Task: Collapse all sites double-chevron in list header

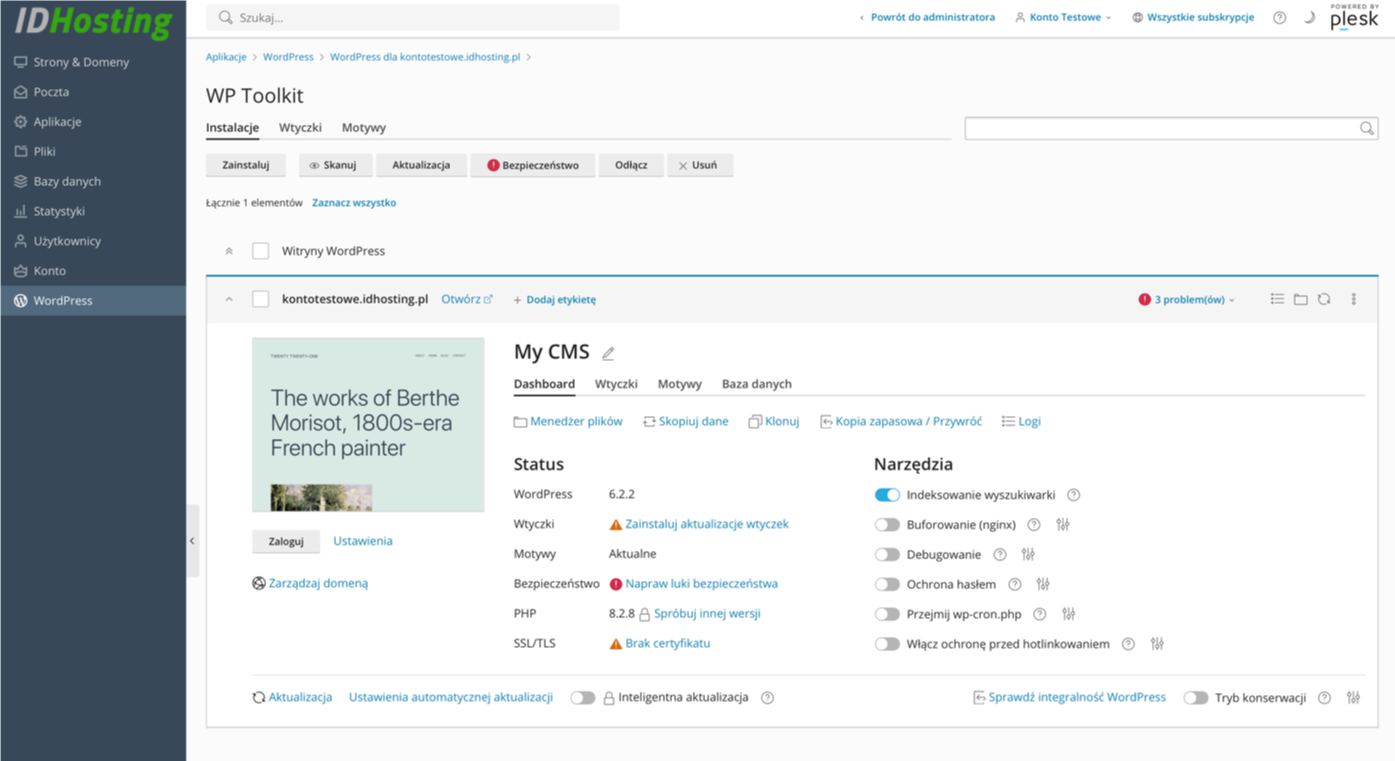Action: 229,251
